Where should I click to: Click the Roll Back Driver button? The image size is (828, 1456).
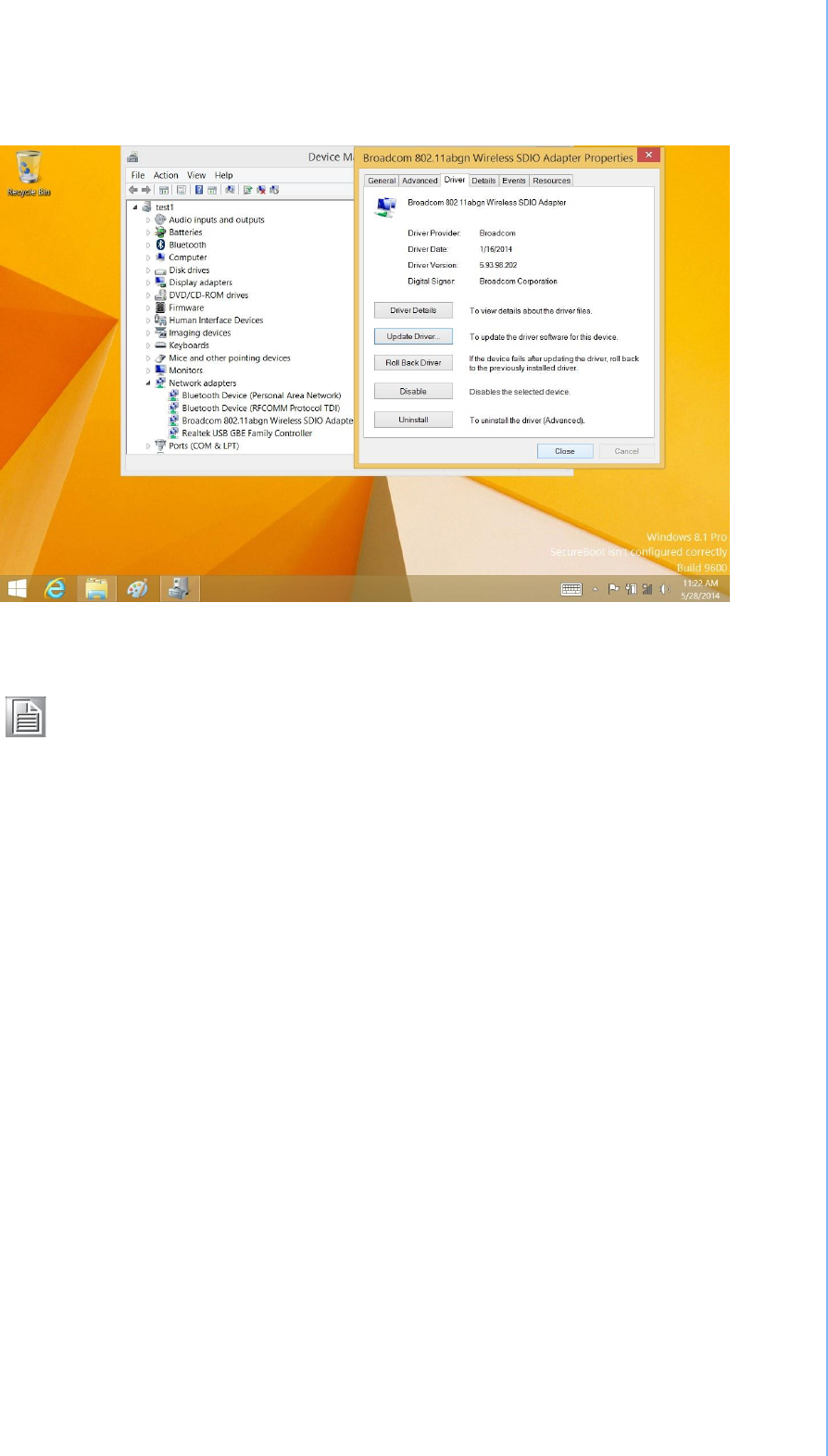coord(413,362)
